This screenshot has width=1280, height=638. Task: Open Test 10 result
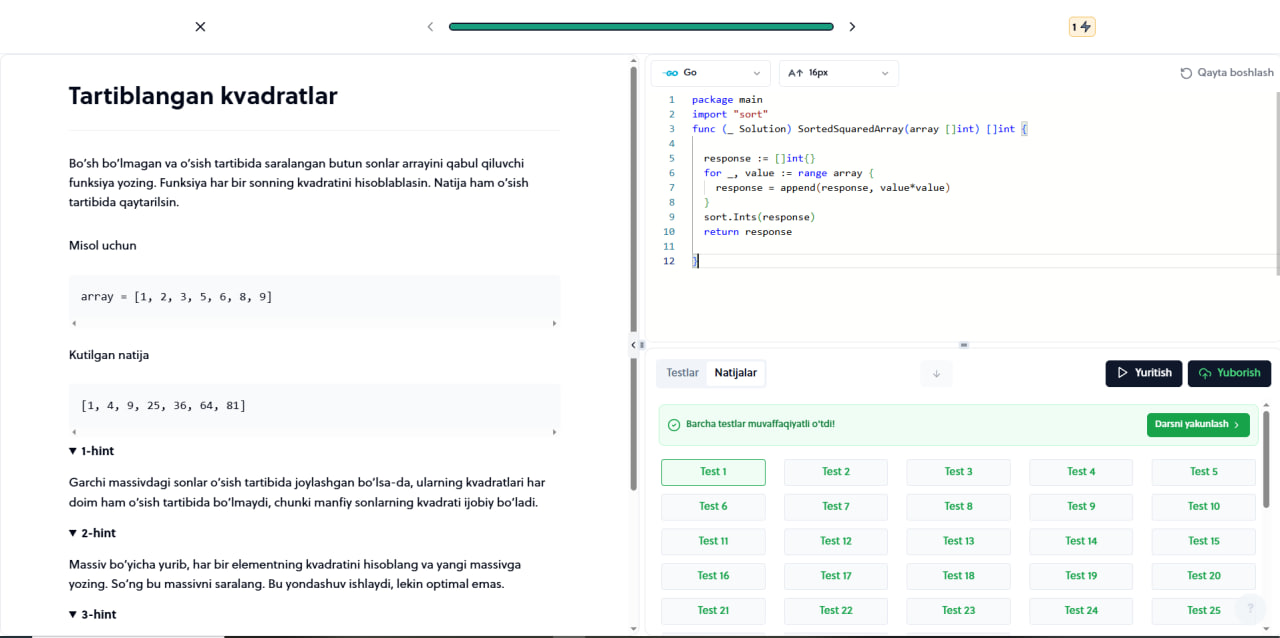pyautogui.click(x=1204, y=507)
